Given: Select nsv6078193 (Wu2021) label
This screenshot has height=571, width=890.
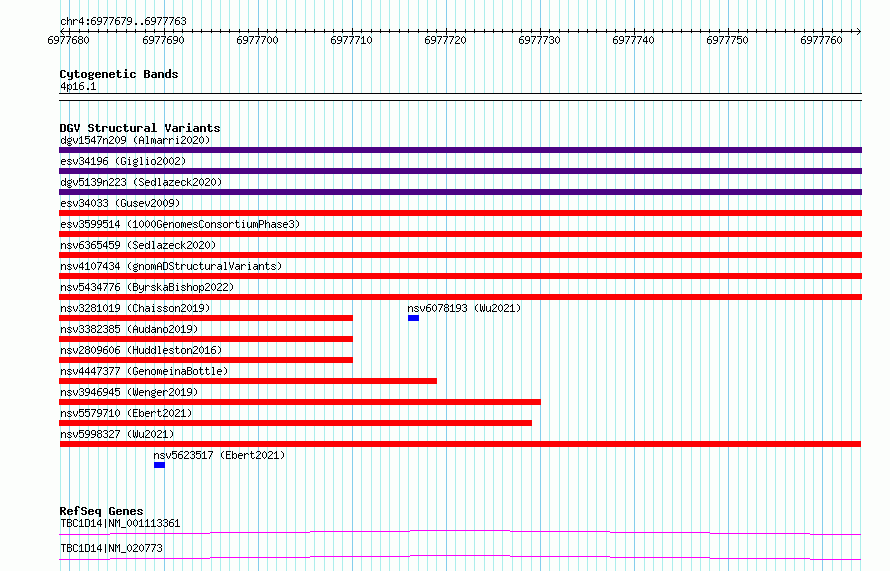Looking at the screenshot, I should point(464,308).
